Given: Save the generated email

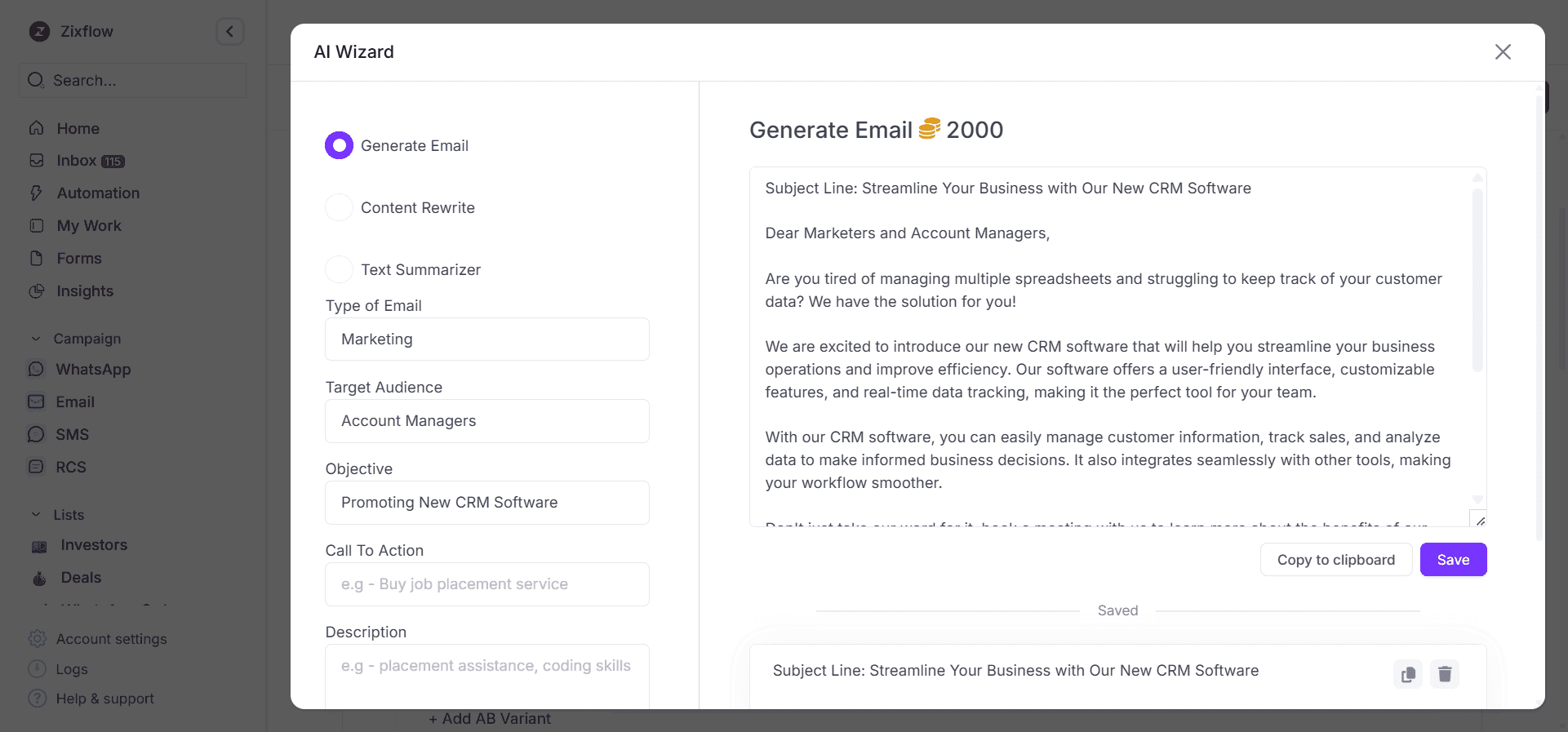Looking at the screenshot, I should [x=1453, y=560].
